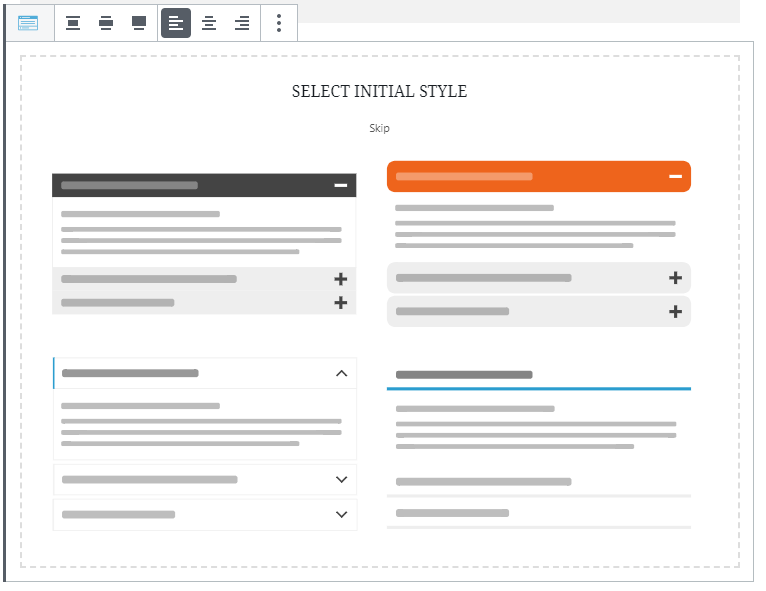Image resolution: width=766 pixels, height=591 pixels.
Task: Set block alignment to wide width
Action: (106, 23)
